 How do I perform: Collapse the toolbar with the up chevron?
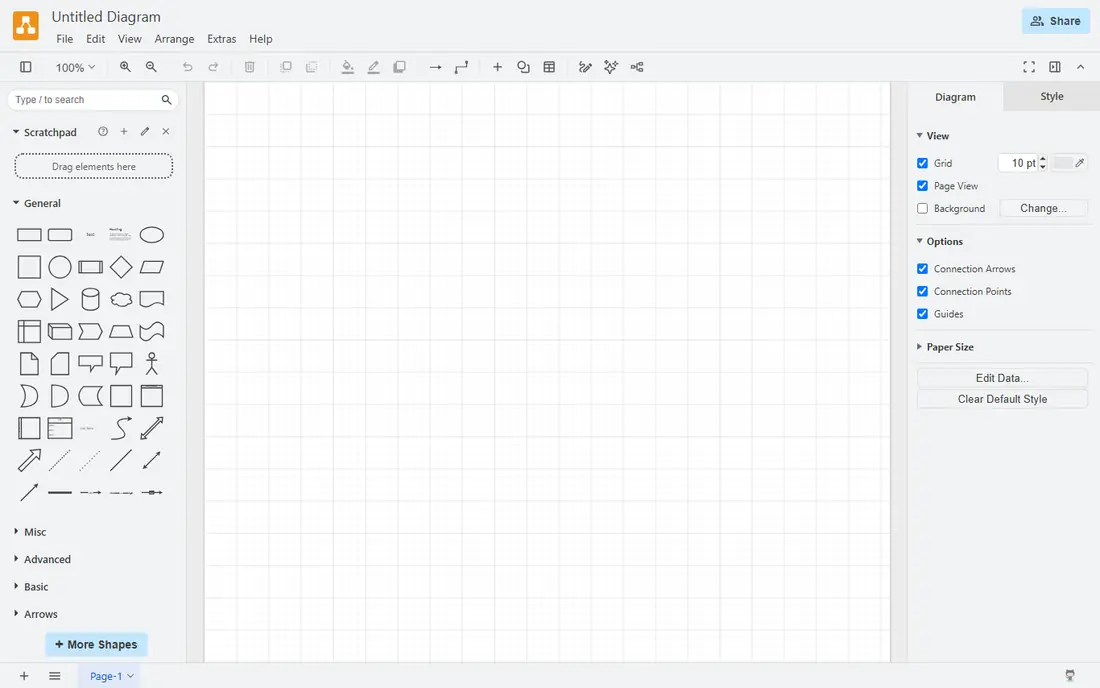1080,67
